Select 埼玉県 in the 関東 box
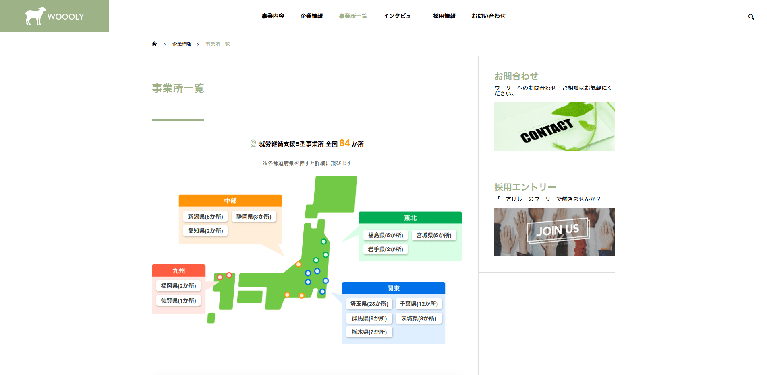The height and width of the screenshot is (375, 767). pos(369,304)
